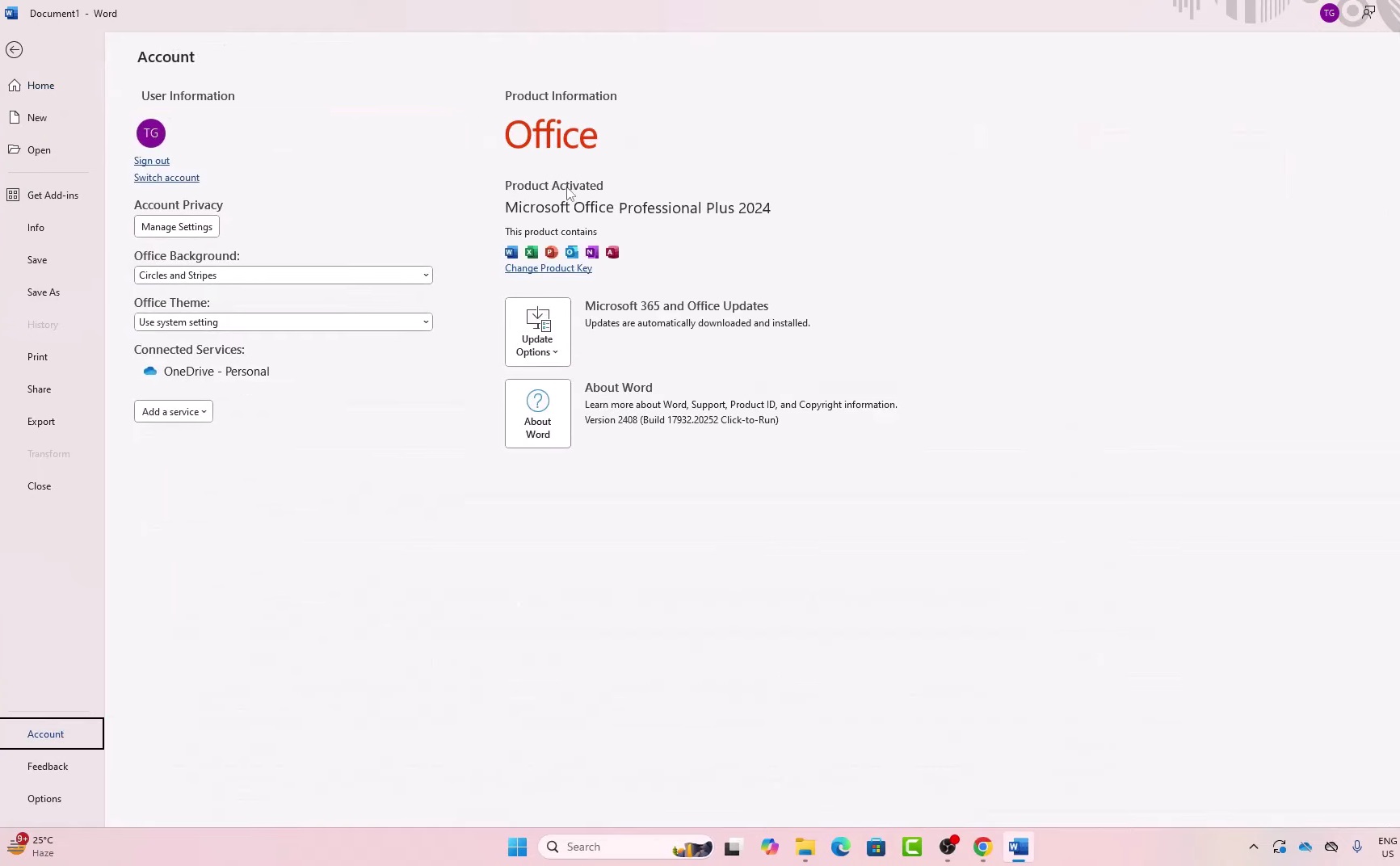Viewport: 1400px width, 866px height.
Task: Click the Switch account link
Action: click(166, 178)
